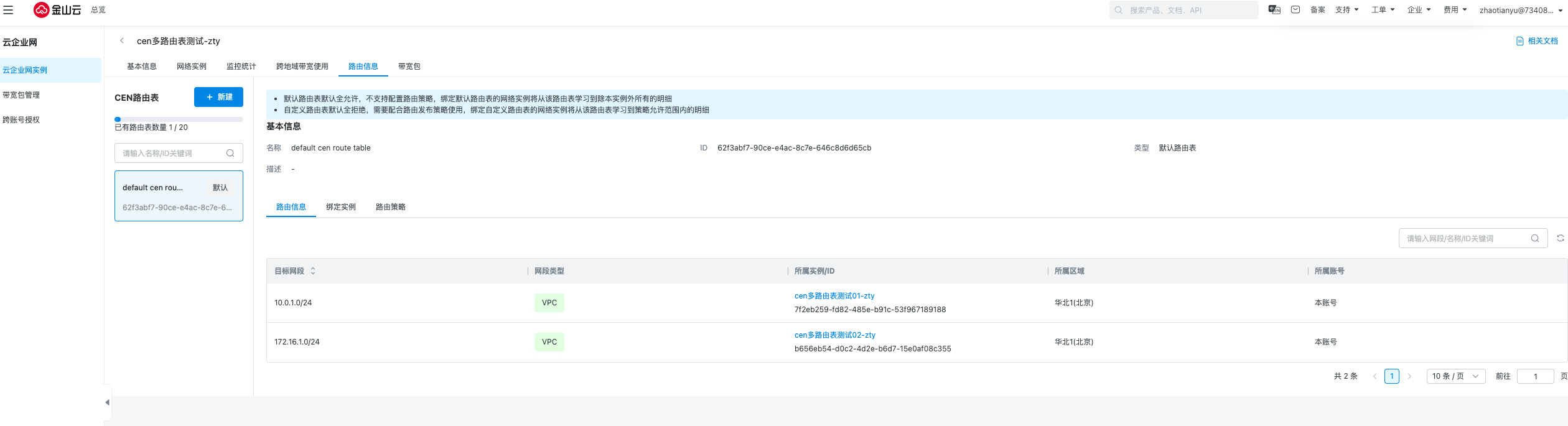Open the hamburger navigation menu
This screenshot has width=1568, height=426.
pos(8,10)
